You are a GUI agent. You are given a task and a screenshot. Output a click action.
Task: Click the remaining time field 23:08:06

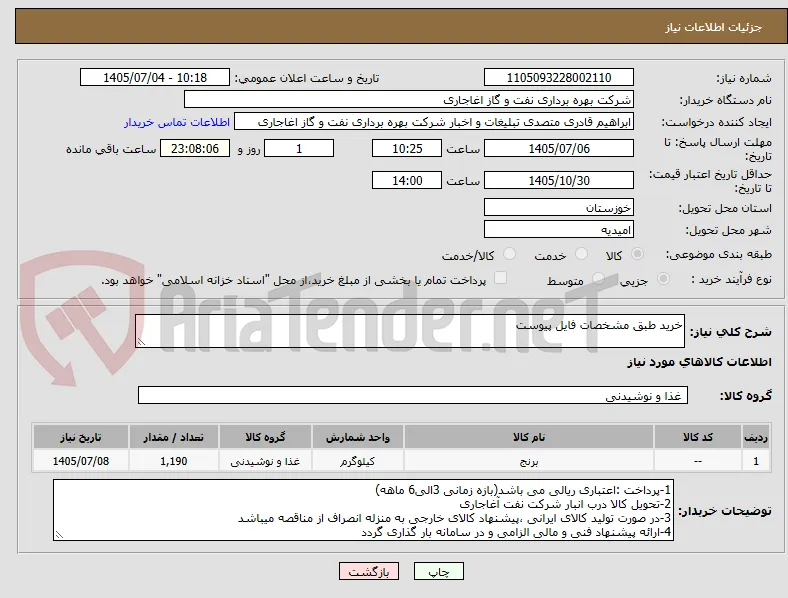195,148
